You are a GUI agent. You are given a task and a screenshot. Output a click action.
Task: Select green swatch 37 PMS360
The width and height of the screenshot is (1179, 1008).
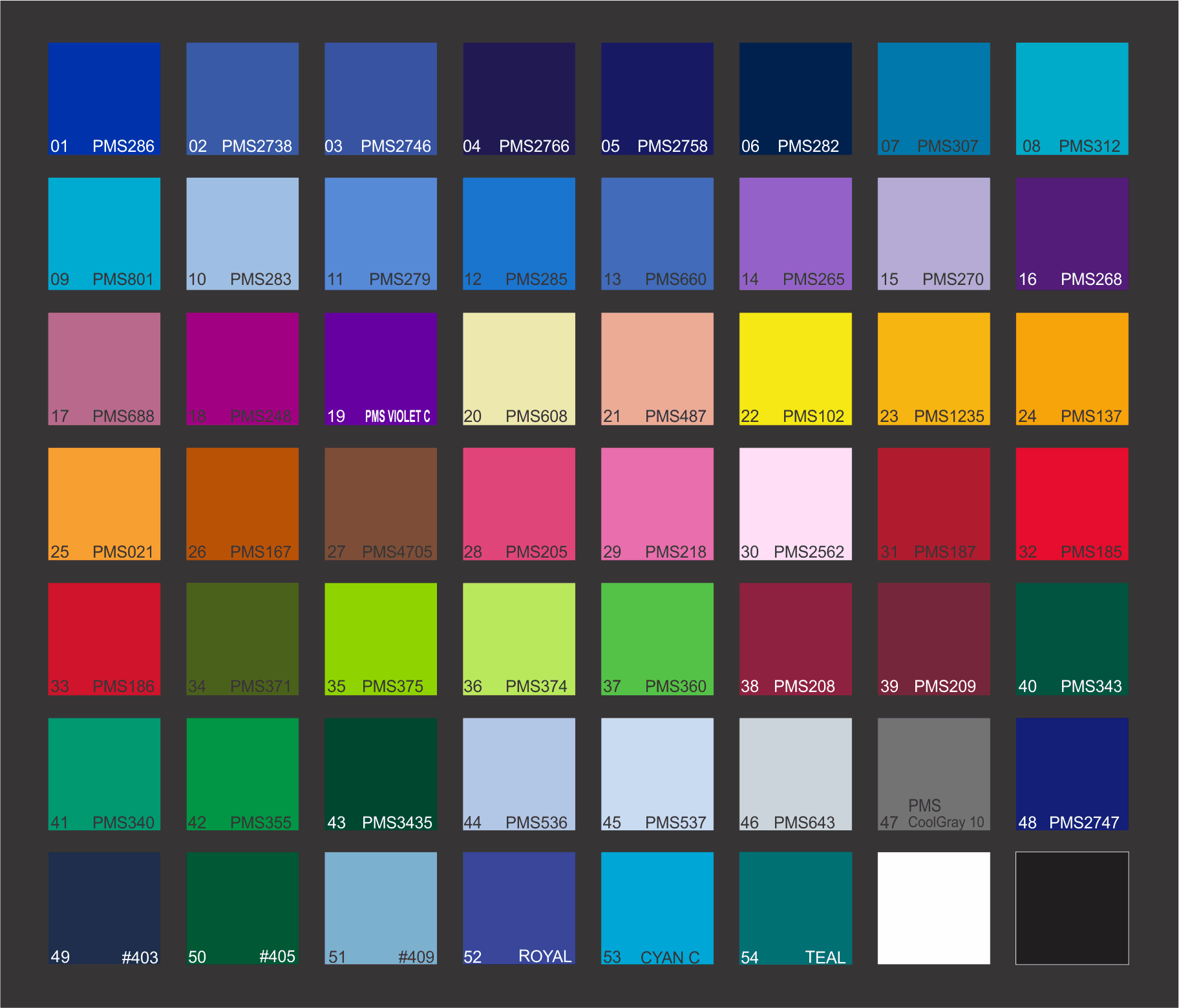coord(657,639)
